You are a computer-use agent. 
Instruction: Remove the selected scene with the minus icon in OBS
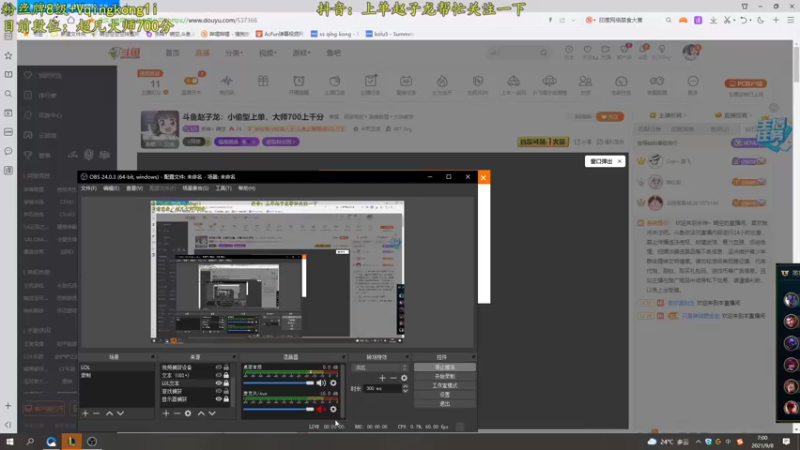96,413
